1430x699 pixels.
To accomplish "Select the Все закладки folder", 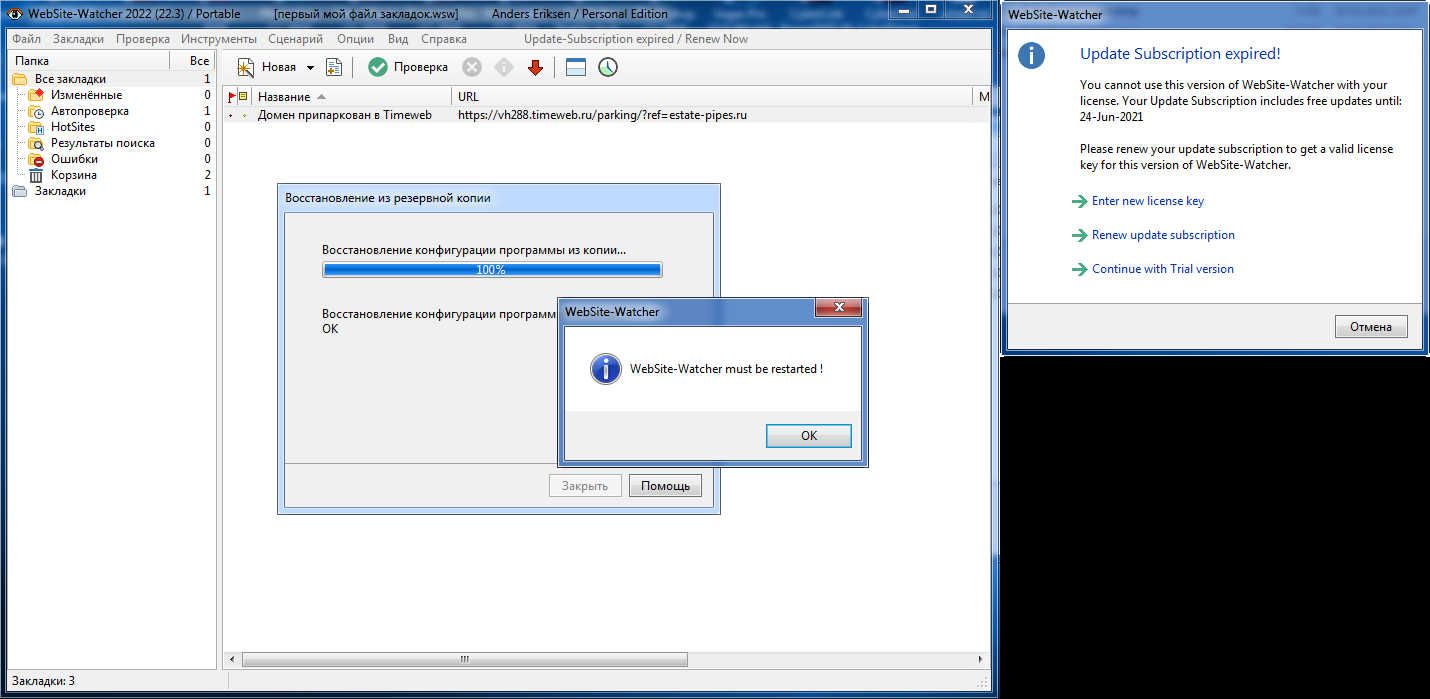I will pos(70,79).
